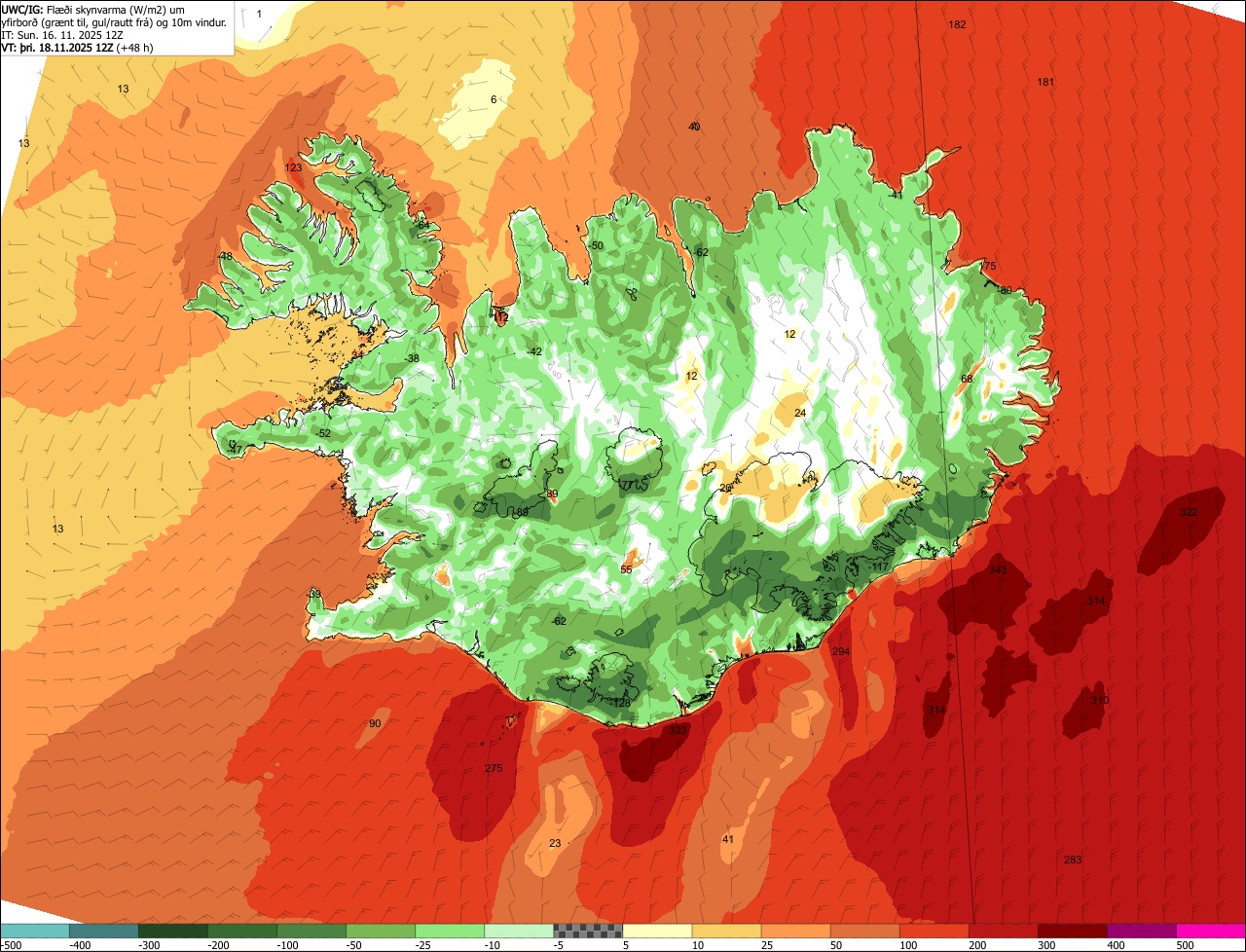
Task: Select the init time text 'IT: Sun. 16. 11. 2025 12Z'
Action: click(x=62, y=34)
